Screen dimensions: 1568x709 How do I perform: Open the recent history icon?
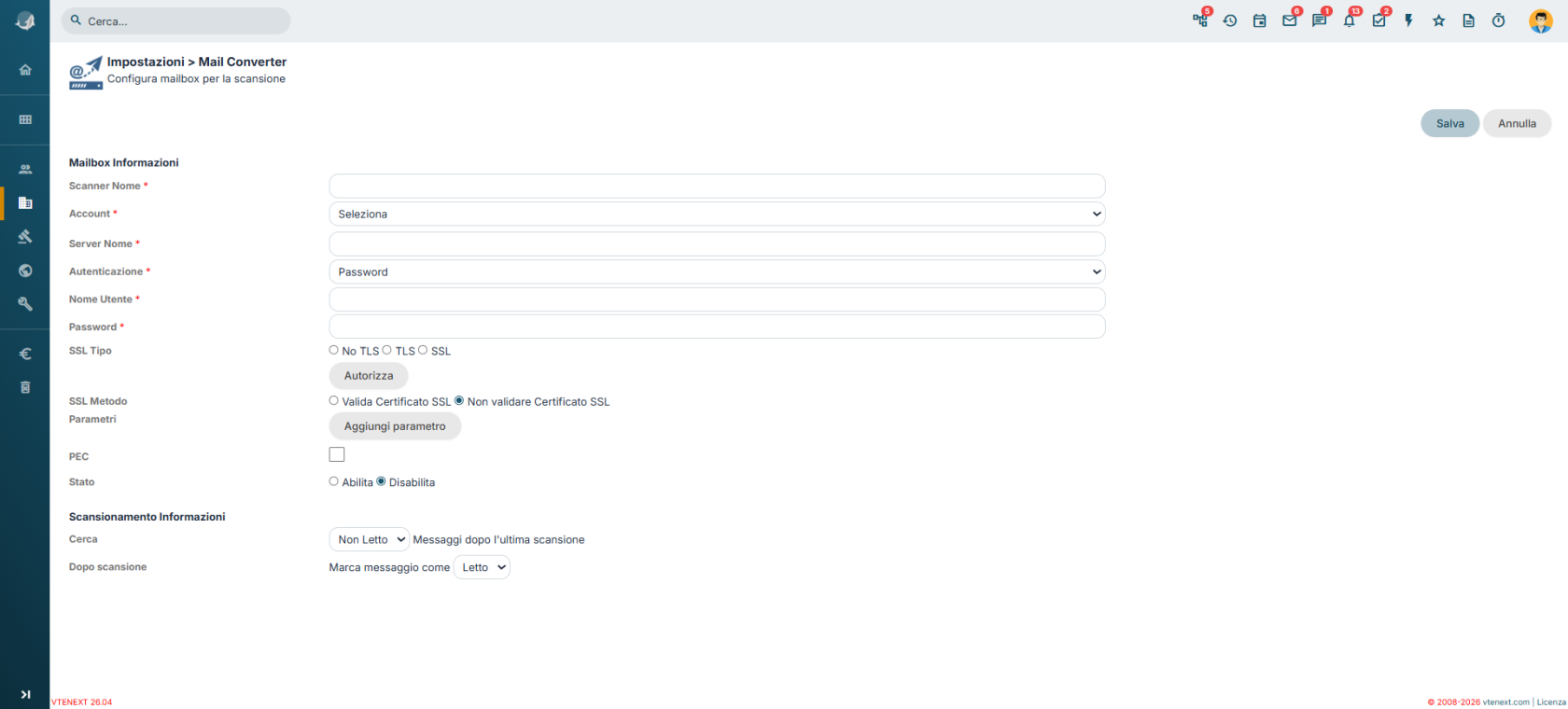(x=1230, y=21)
